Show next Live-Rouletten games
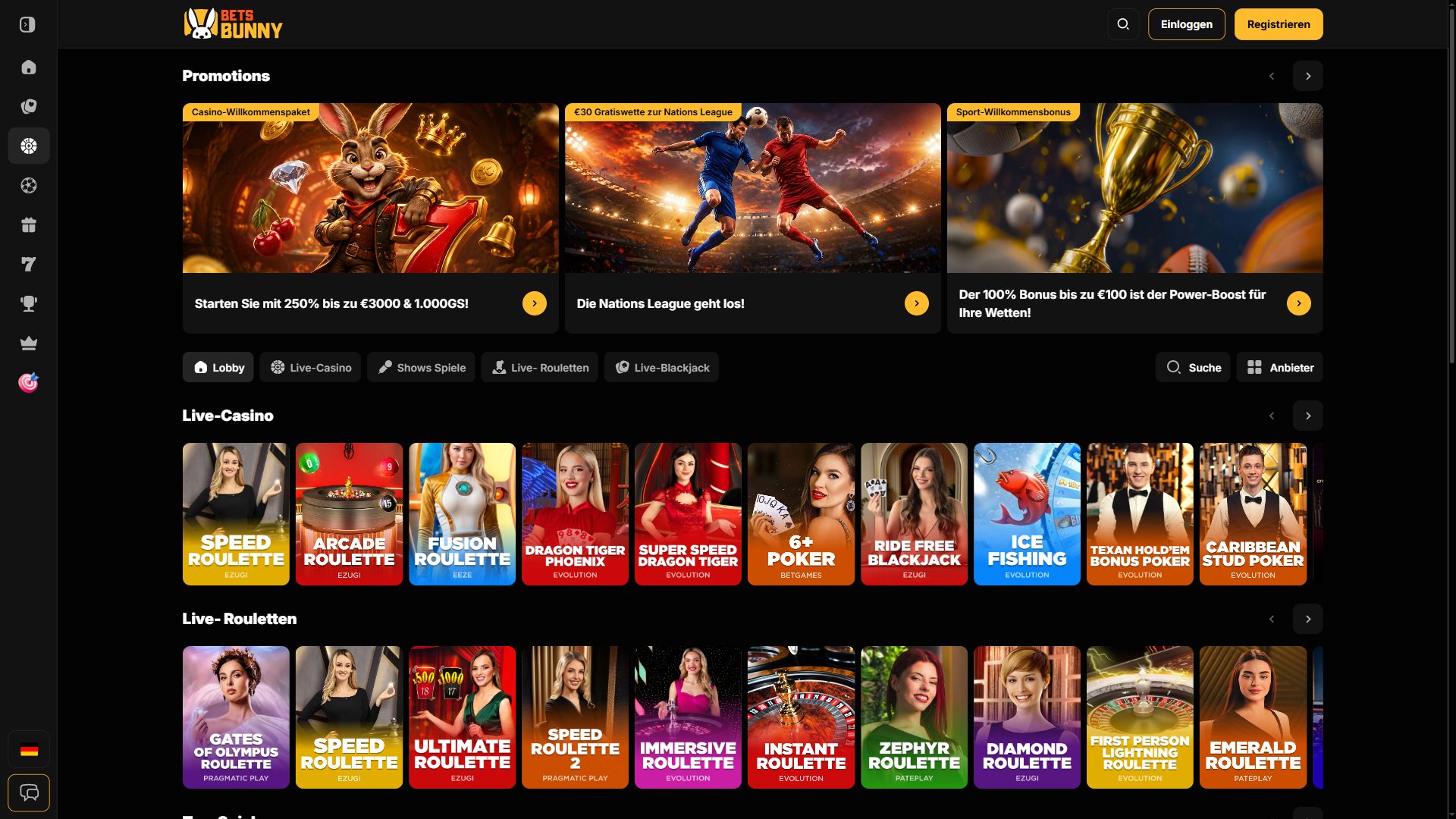 pyautogui.click(x=1308, y=619)
